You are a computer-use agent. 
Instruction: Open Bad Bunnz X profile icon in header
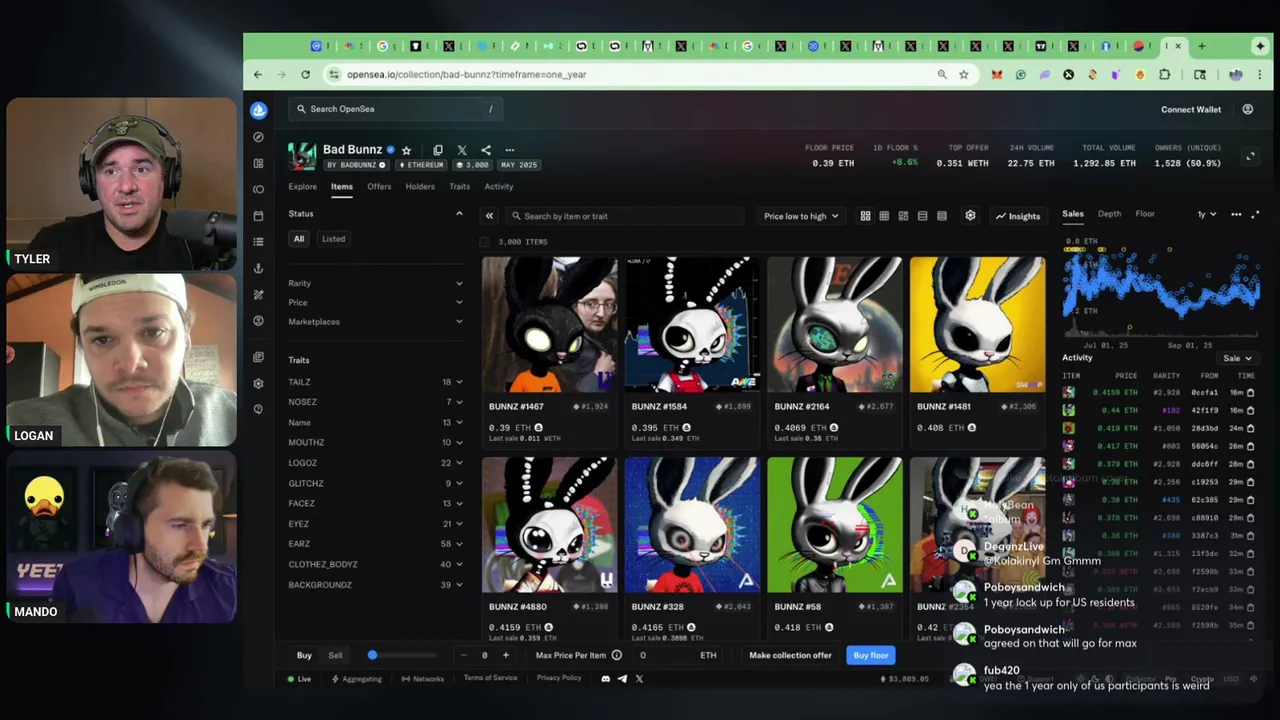[x=462, y=150]
